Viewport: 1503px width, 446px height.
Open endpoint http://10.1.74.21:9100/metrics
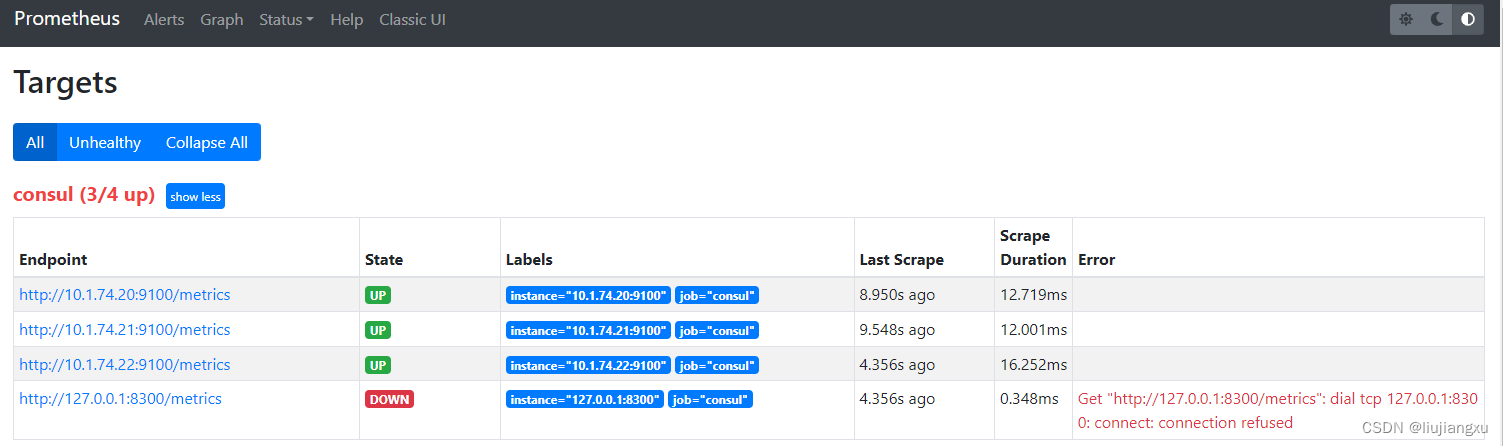(x=125, y=330)
